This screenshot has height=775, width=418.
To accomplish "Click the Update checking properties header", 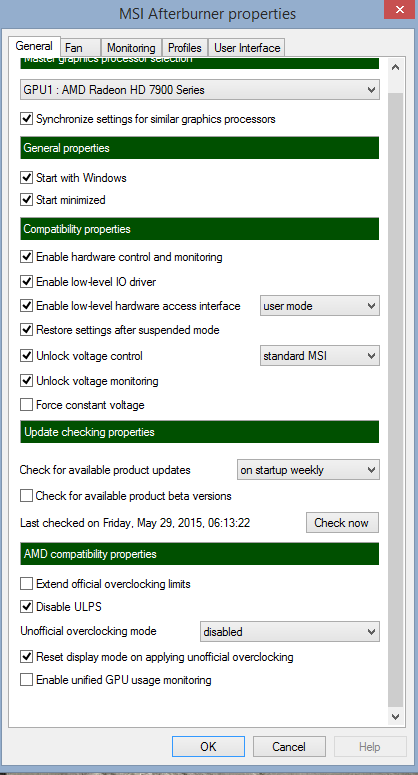I will [200, 432].
